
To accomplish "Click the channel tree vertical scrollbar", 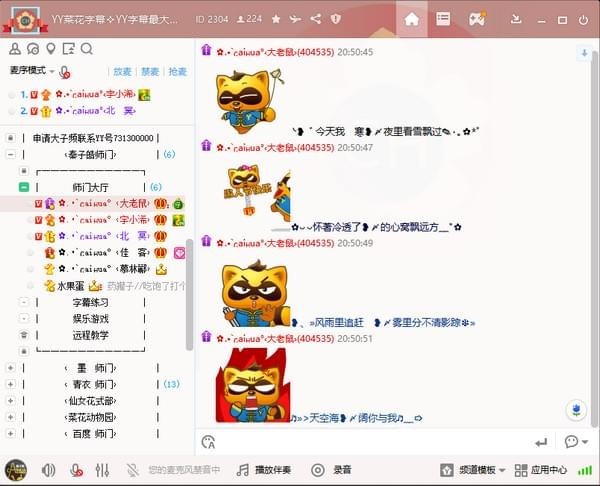I will coord(189,295).
